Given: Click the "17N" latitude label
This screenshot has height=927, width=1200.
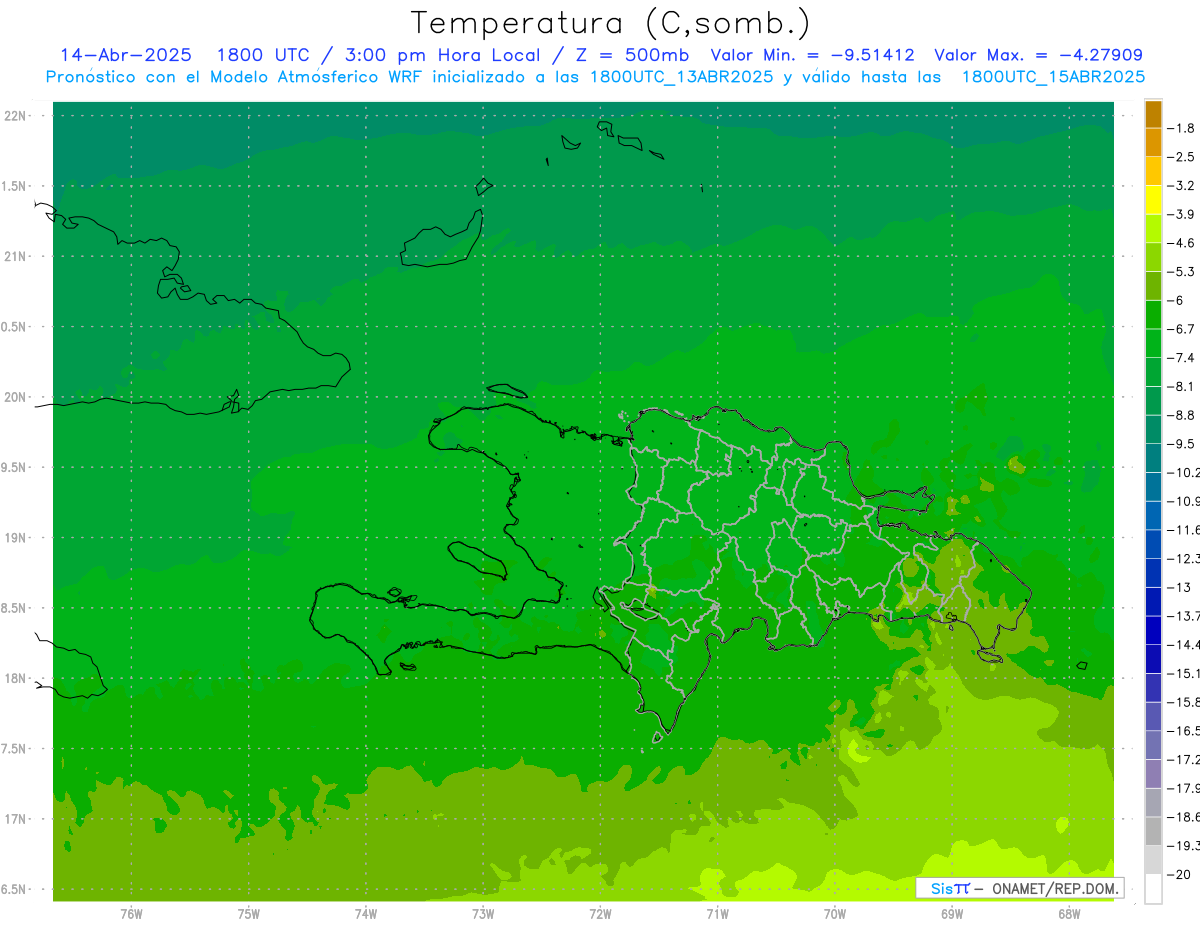Looking at the screenshot, I should point(15,820).
